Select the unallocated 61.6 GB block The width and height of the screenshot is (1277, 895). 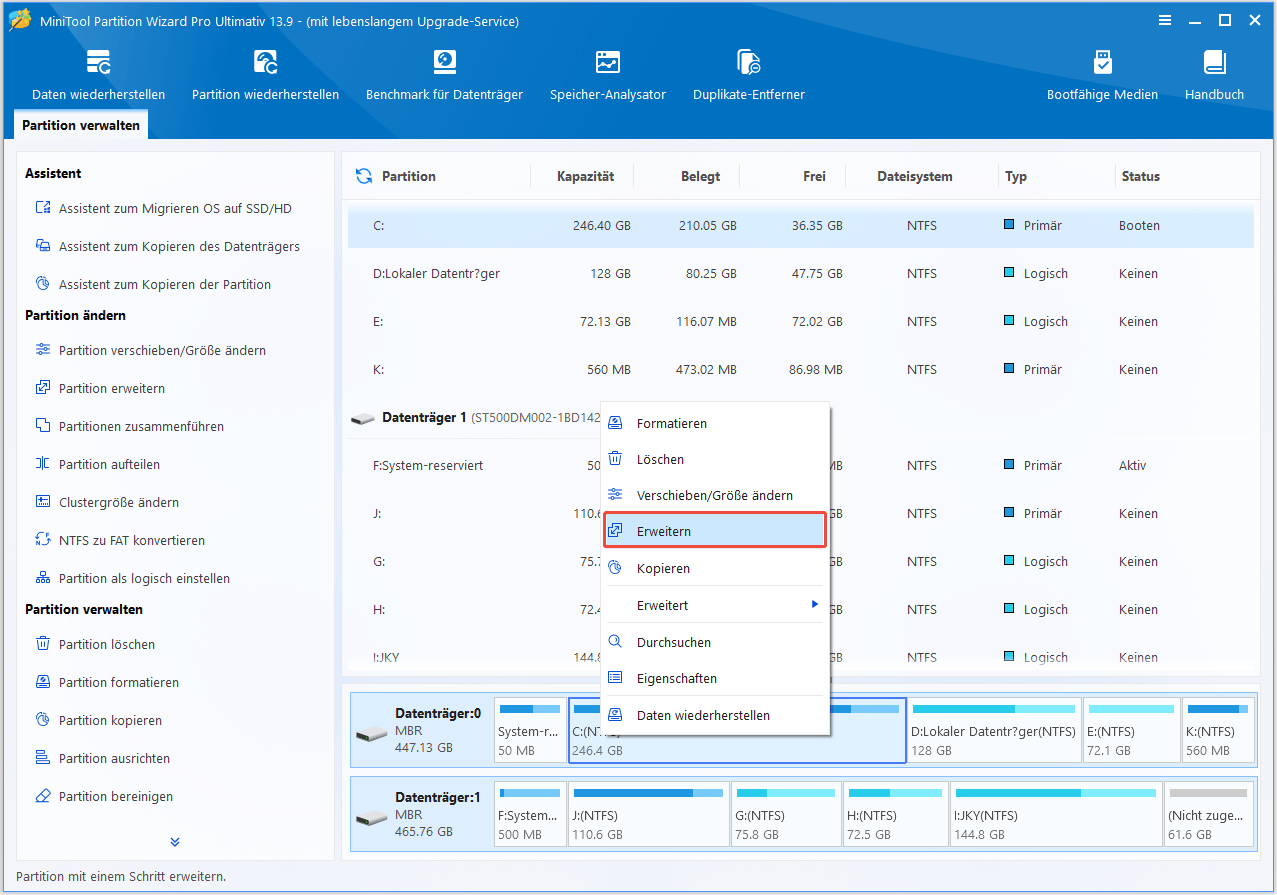(x=1210, y=815)
